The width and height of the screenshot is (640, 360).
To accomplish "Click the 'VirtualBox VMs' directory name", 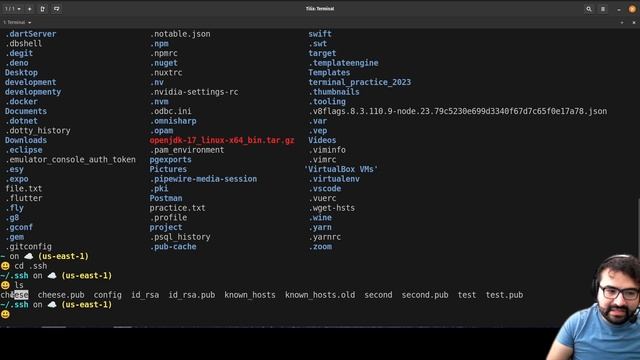I will click(x=341, y=169).
